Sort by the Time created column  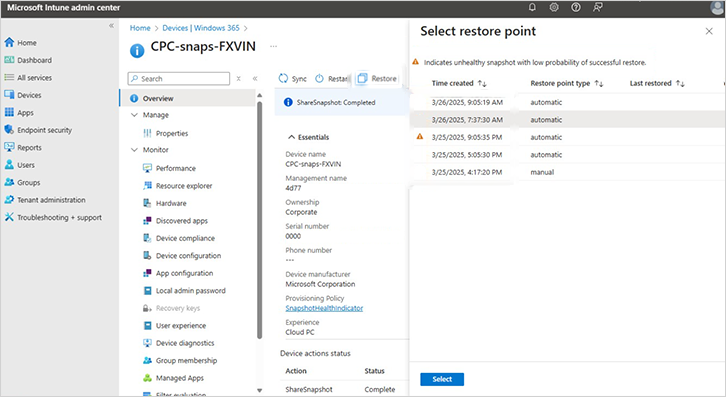pos(459,83)
